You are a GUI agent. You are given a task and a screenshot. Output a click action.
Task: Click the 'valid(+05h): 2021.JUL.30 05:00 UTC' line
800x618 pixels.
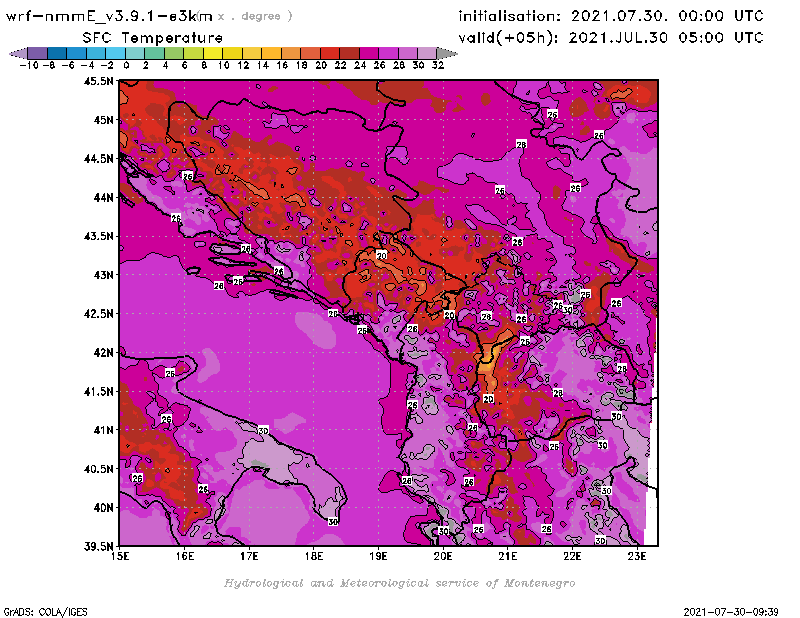(611, 38)
